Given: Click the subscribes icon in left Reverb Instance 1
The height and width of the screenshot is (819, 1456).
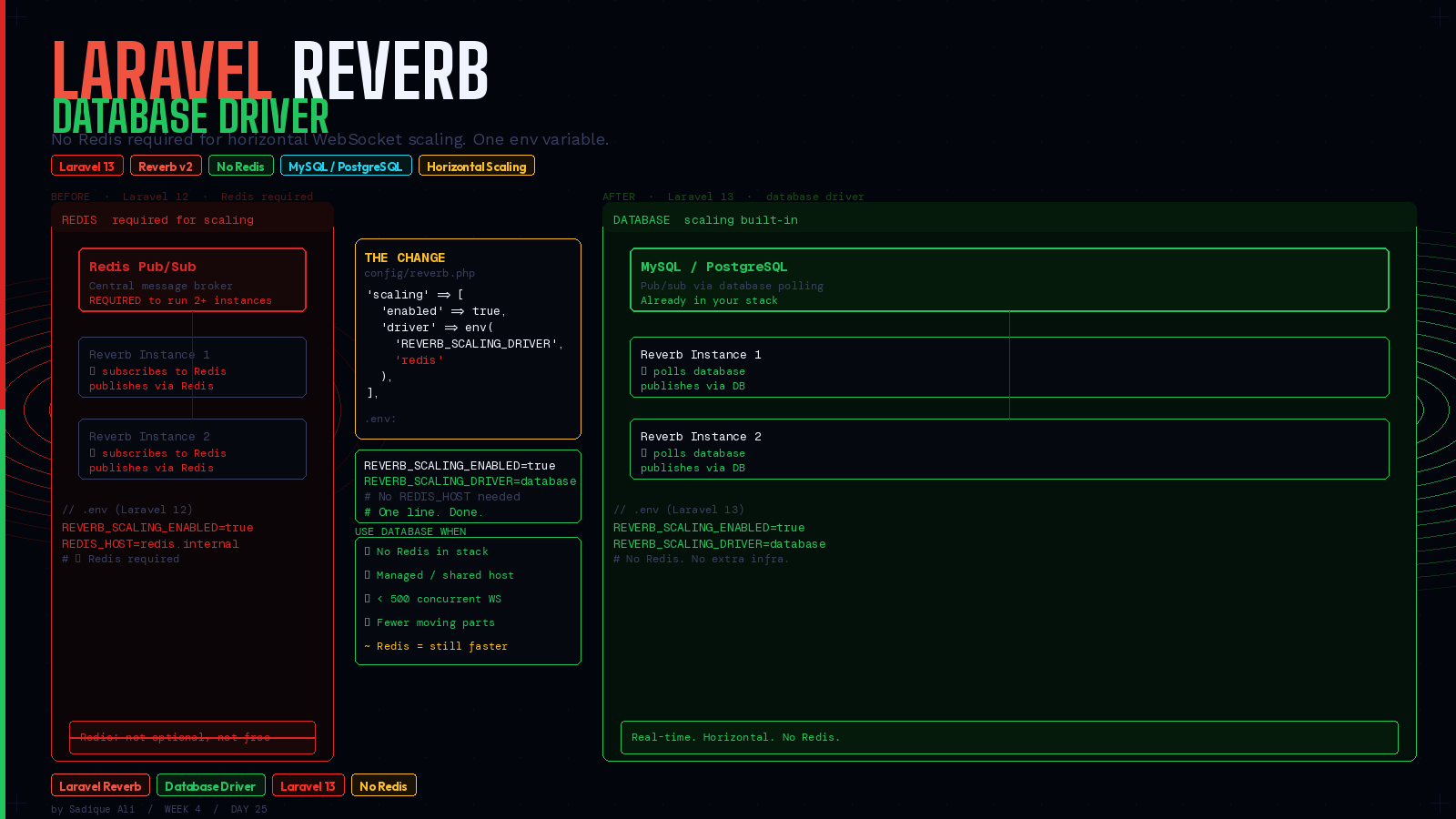Looking at the screenshot, I should click(x=94, y=371).
